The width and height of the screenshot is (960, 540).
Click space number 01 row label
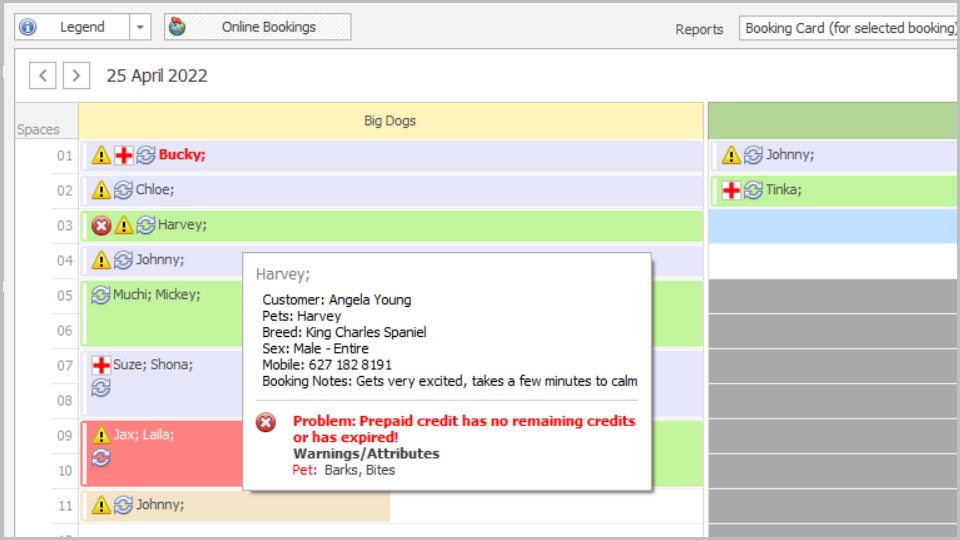[65, 156]
